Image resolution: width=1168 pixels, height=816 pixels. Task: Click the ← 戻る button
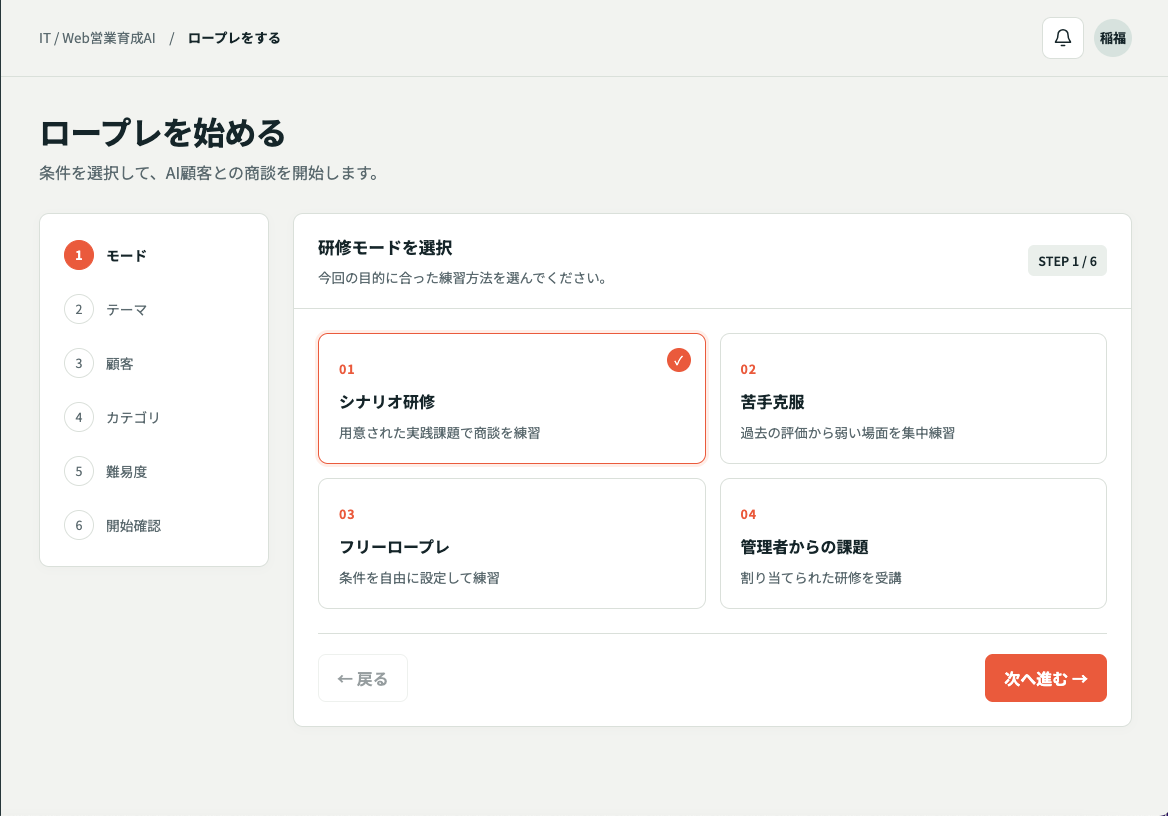click(363, 678)
